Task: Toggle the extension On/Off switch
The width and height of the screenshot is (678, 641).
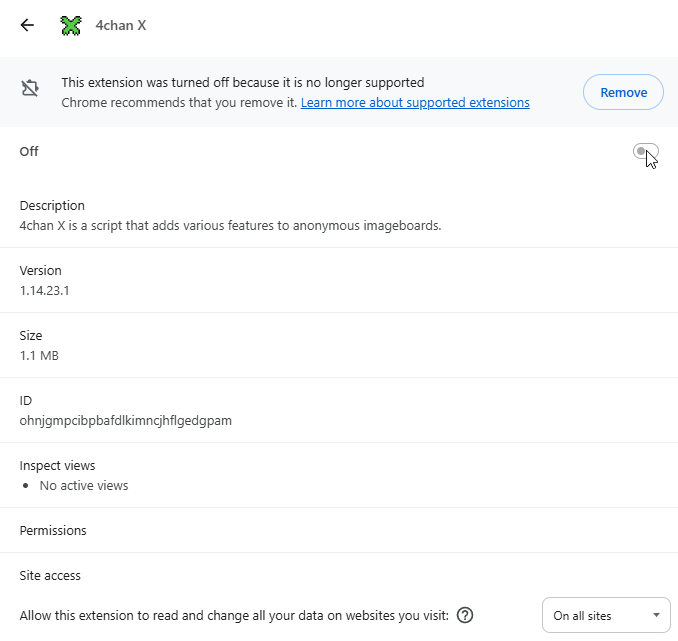Action: pyautogui.click(x=646, y=151)
